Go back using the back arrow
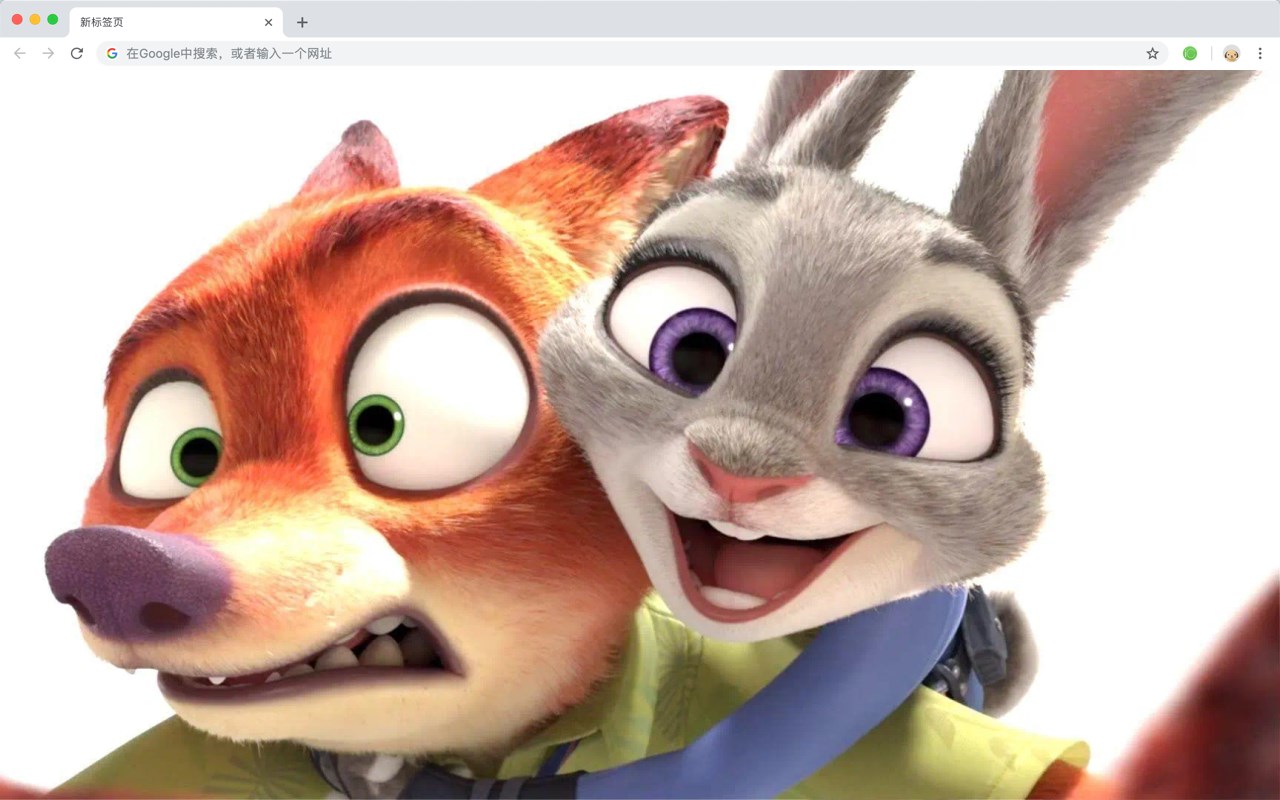 click(20, 53)
